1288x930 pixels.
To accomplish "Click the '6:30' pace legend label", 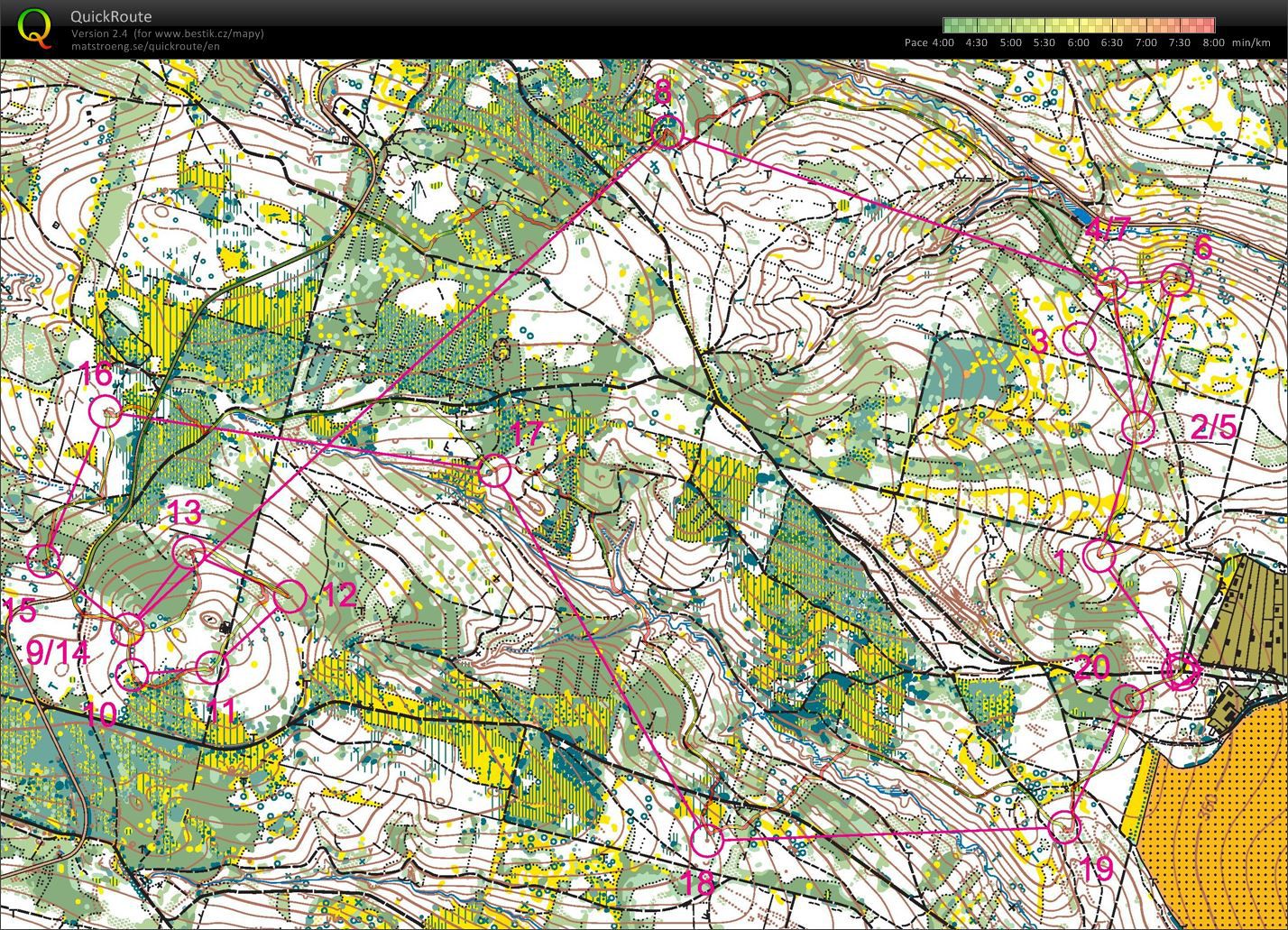I will (1111, 42).
